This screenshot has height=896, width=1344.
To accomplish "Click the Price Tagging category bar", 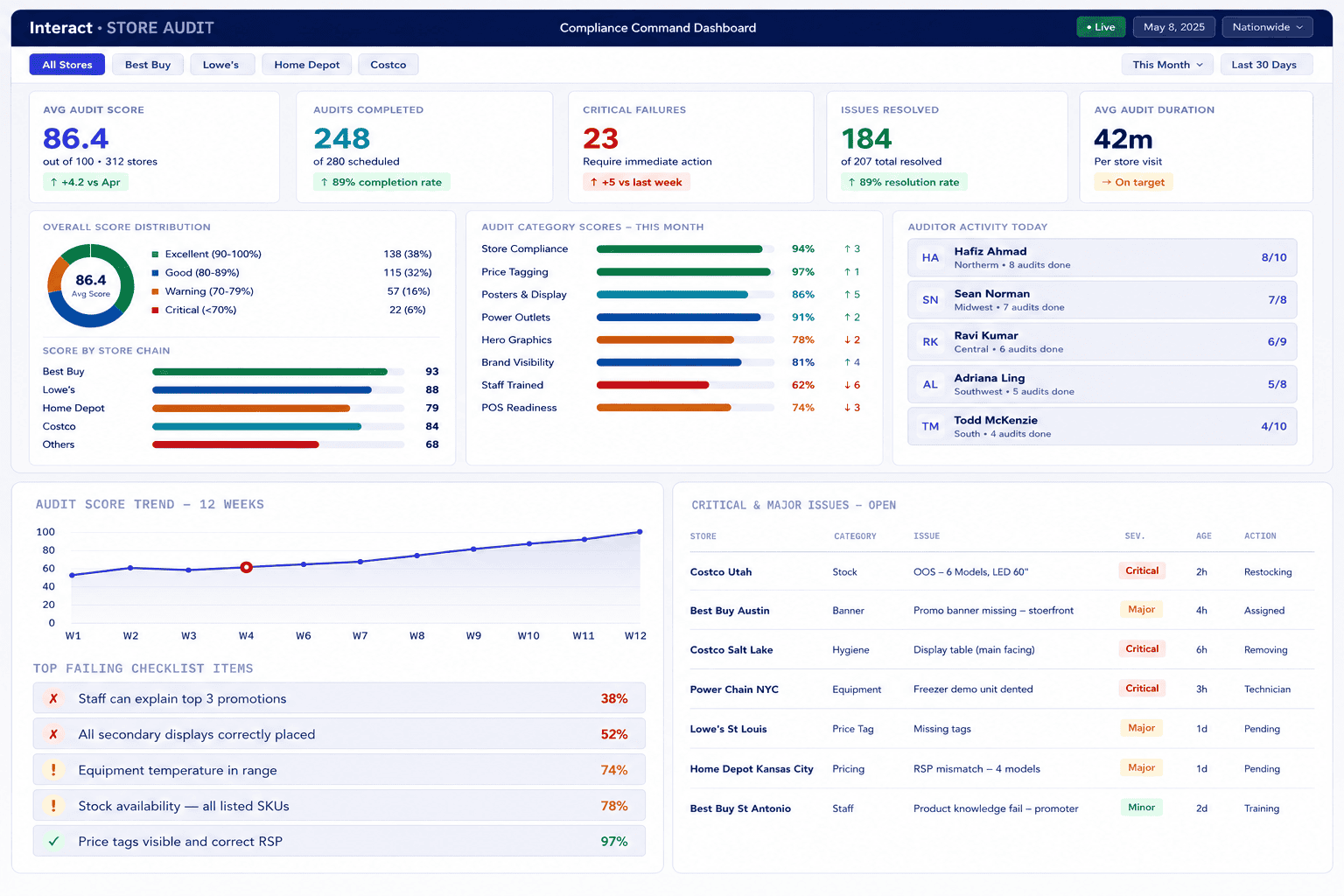I will (686, 272).
